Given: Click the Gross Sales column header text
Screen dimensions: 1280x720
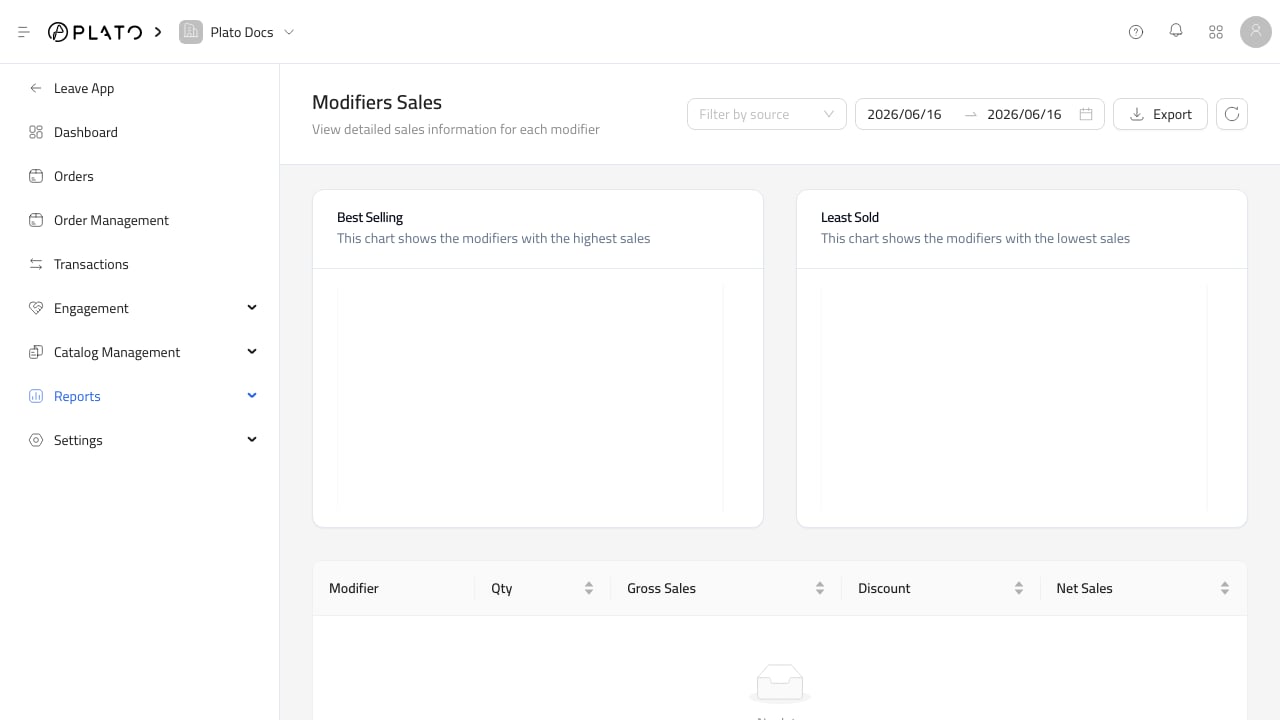Looking at the screenshot, I should point(661,588).
